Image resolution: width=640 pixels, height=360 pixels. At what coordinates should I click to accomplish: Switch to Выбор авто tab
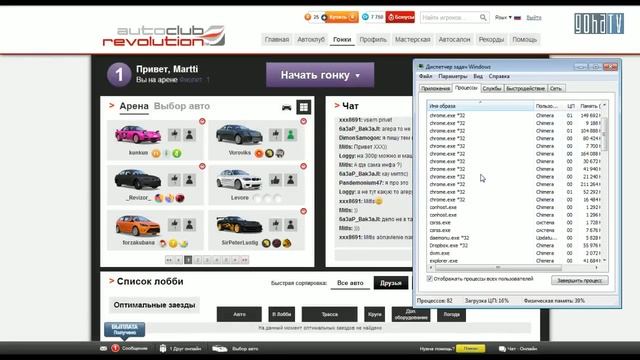(x=182, y=106)
